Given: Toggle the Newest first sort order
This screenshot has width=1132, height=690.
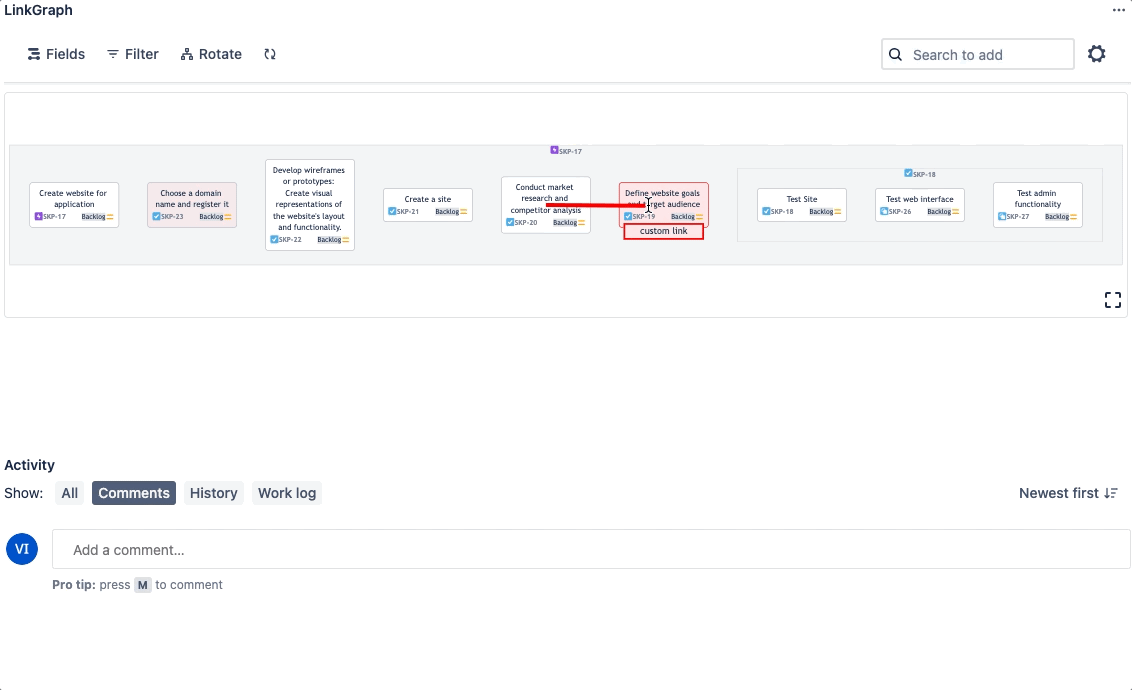Looking at the screenshot, I should click(1067, 493).
